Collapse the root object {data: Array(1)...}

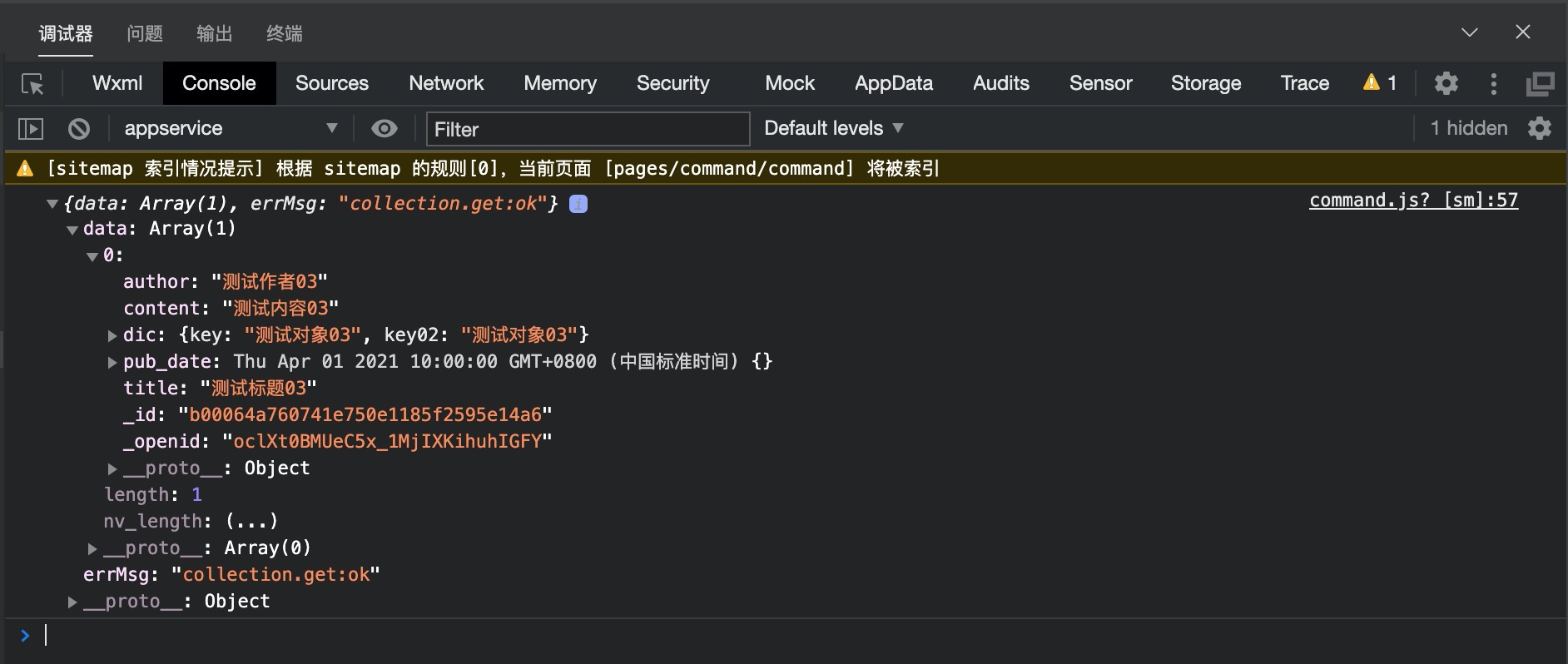(52, 204)
